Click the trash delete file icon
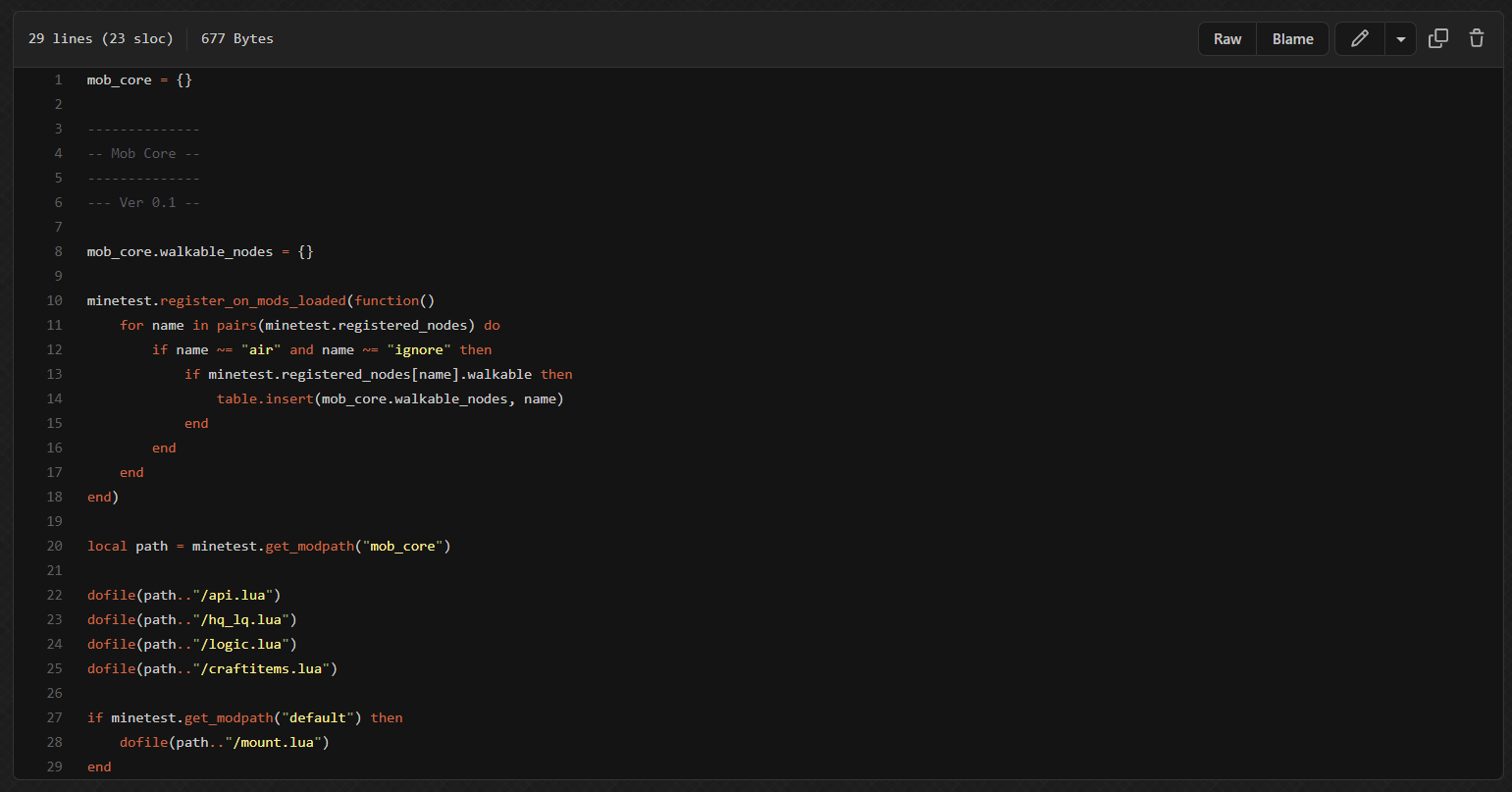 (1476, 39)
